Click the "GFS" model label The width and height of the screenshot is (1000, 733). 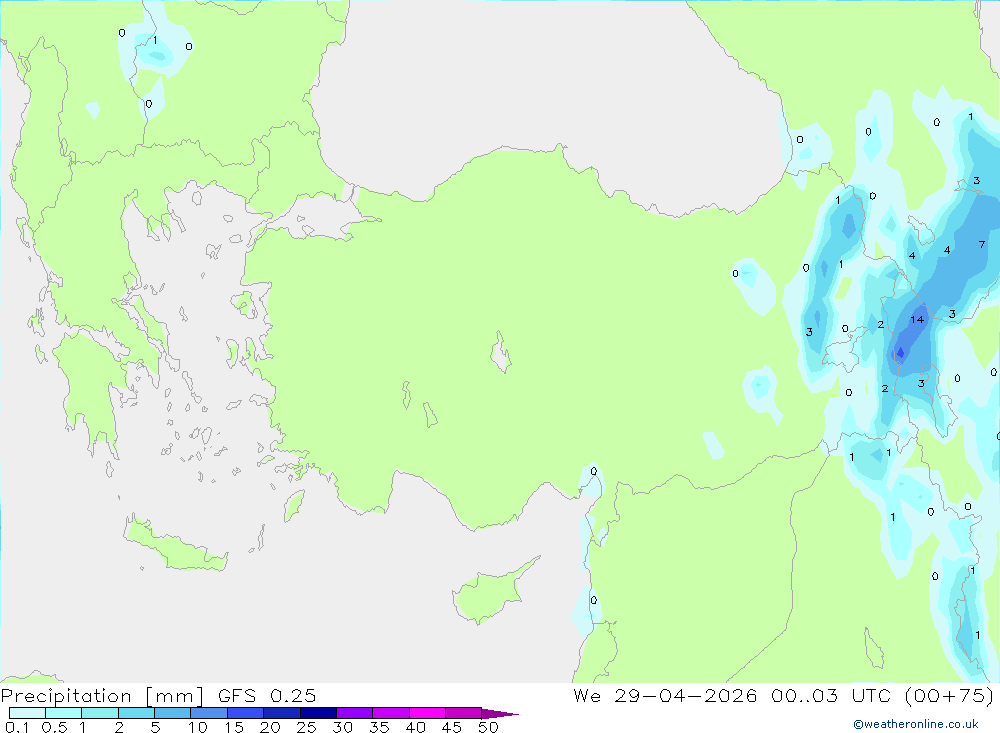pos(237,696)
